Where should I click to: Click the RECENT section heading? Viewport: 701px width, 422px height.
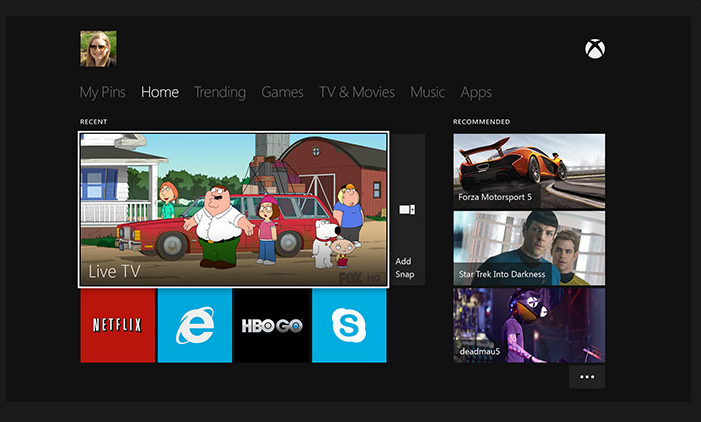[93, 122]
